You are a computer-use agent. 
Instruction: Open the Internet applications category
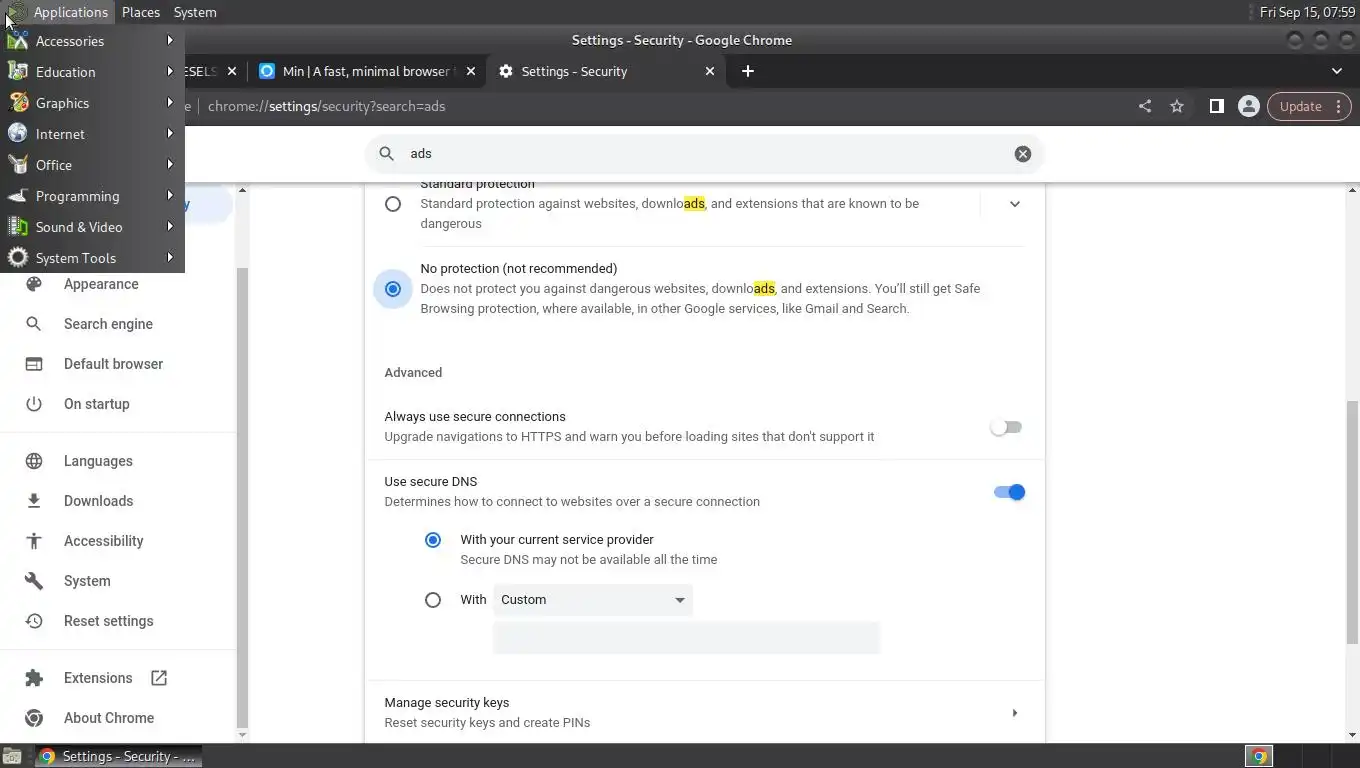(92, 134)
